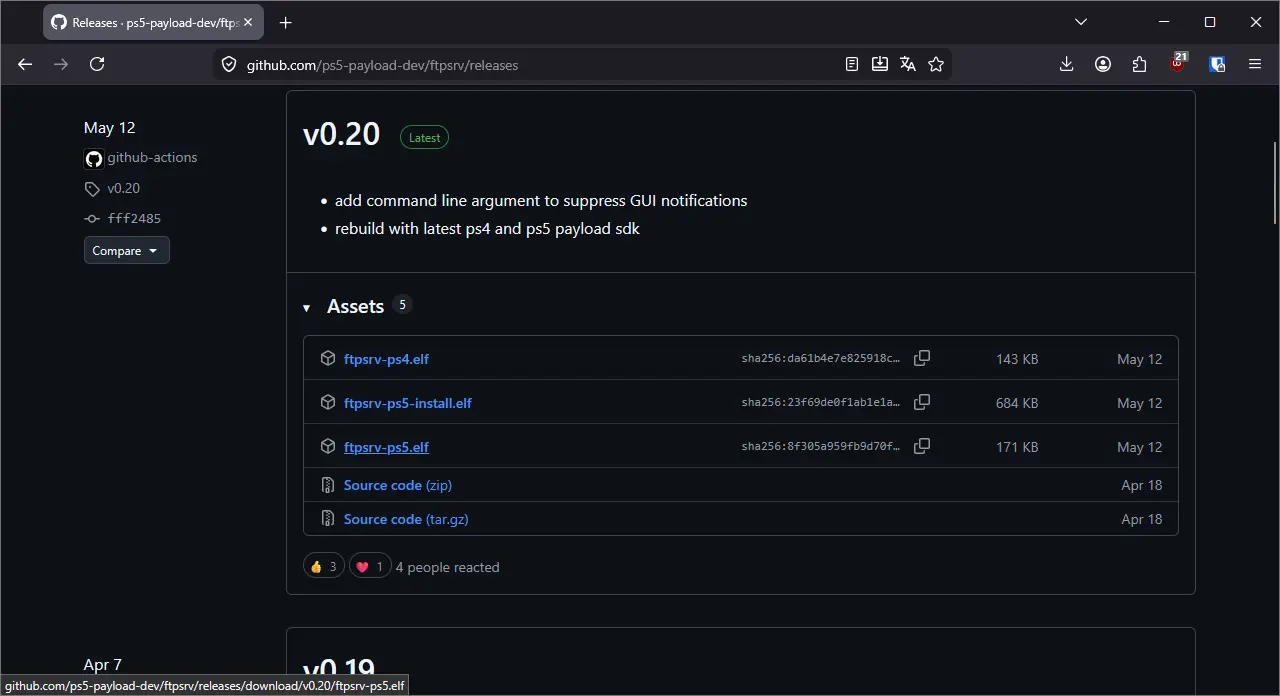Screen dimensions: 1280x696
Task: Select the Releases ftpsrv browser tab
Action: pos(153,22)
